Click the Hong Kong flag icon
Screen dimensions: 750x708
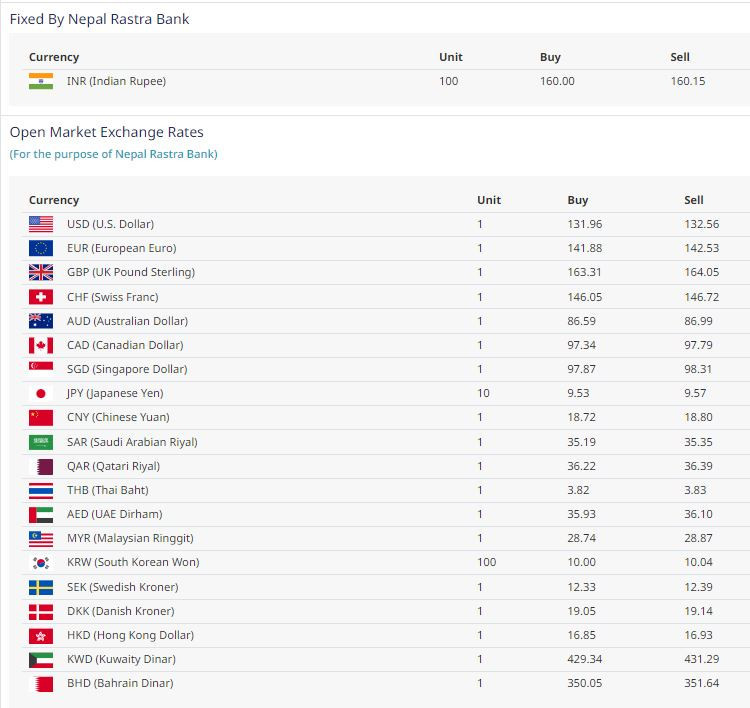point(41,635)
